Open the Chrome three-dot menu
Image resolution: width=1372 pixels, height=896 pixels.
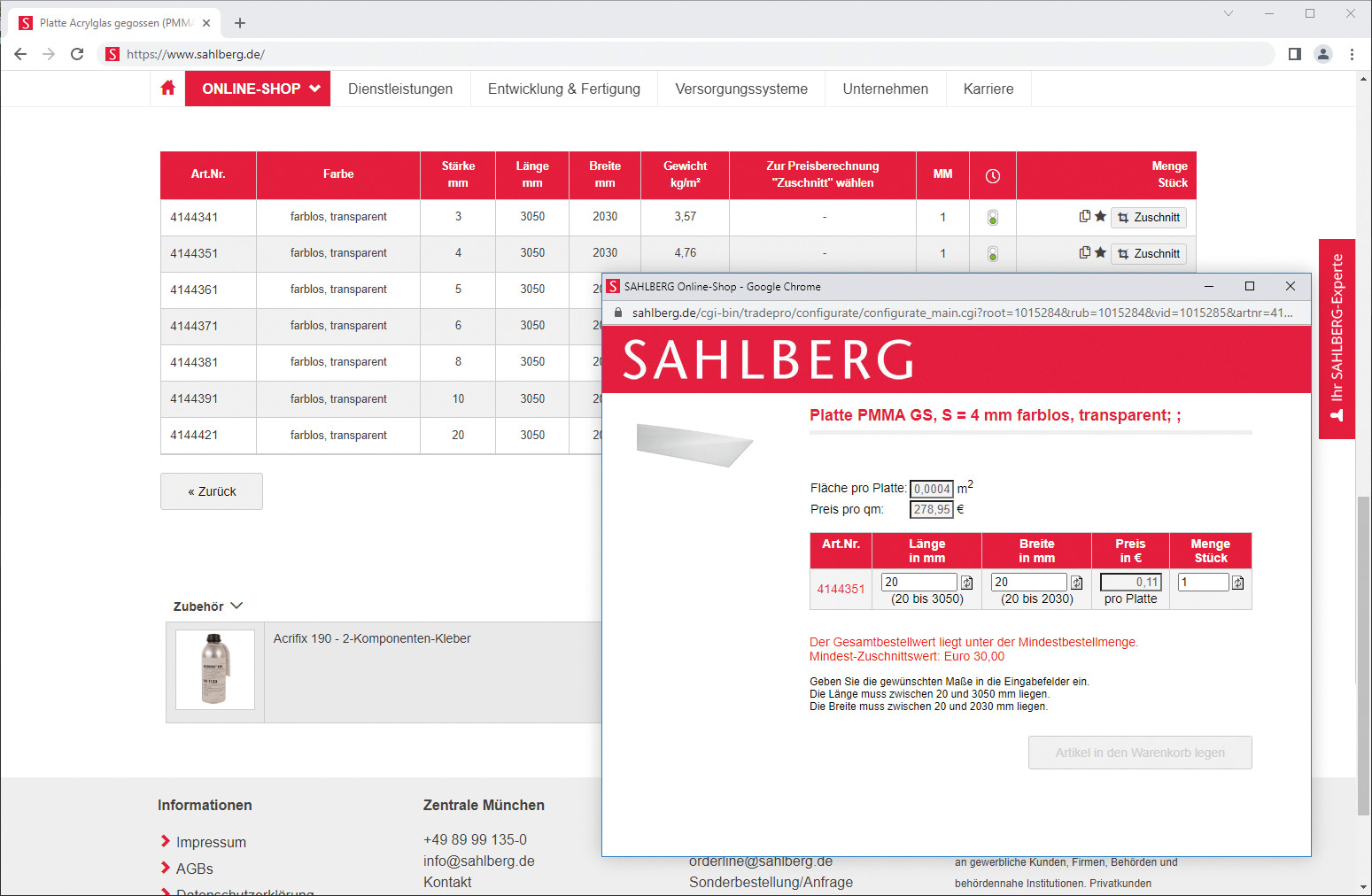1352,54
